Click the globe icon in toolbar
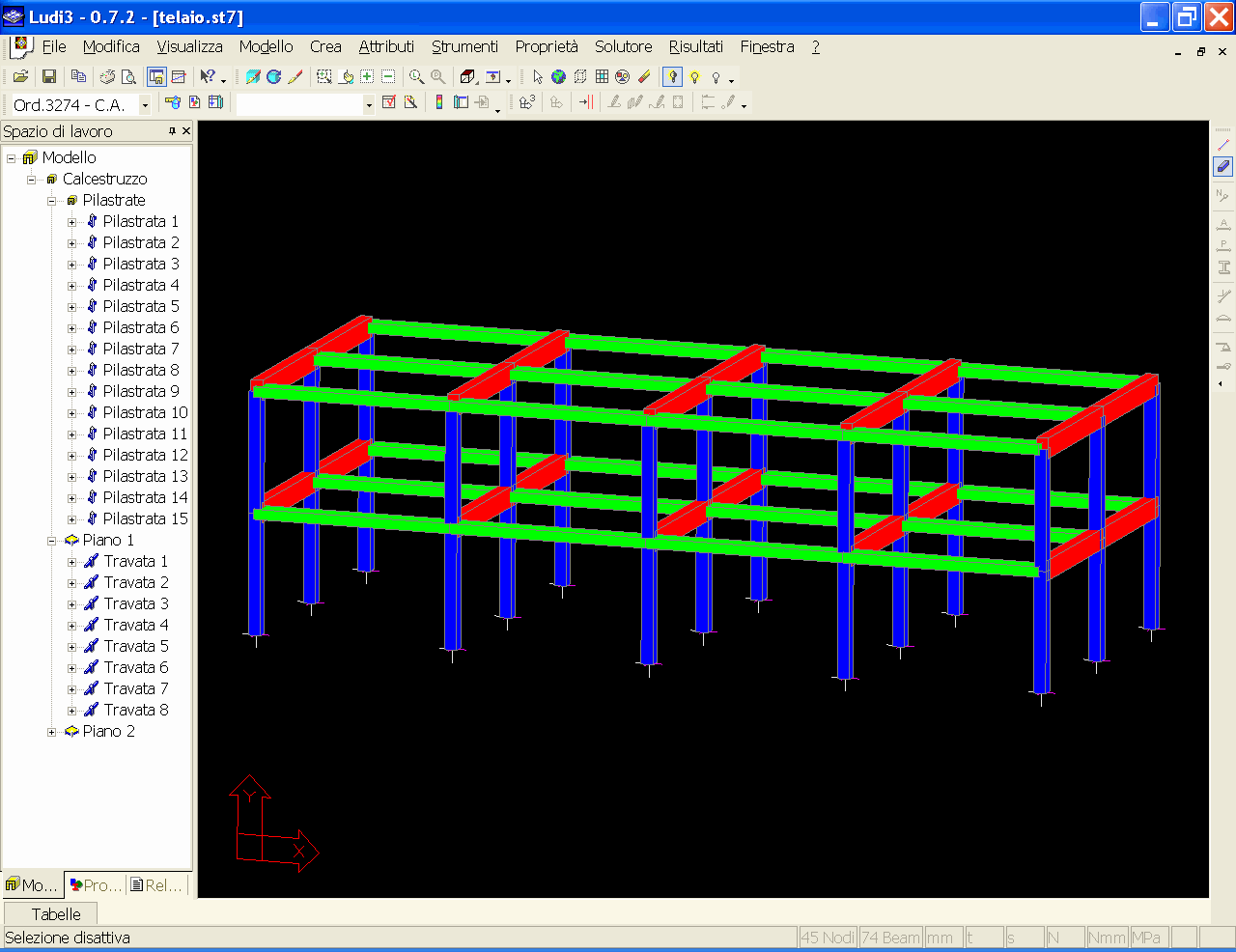This screenshot has width=1236, height=952. (x=558, y=76)
